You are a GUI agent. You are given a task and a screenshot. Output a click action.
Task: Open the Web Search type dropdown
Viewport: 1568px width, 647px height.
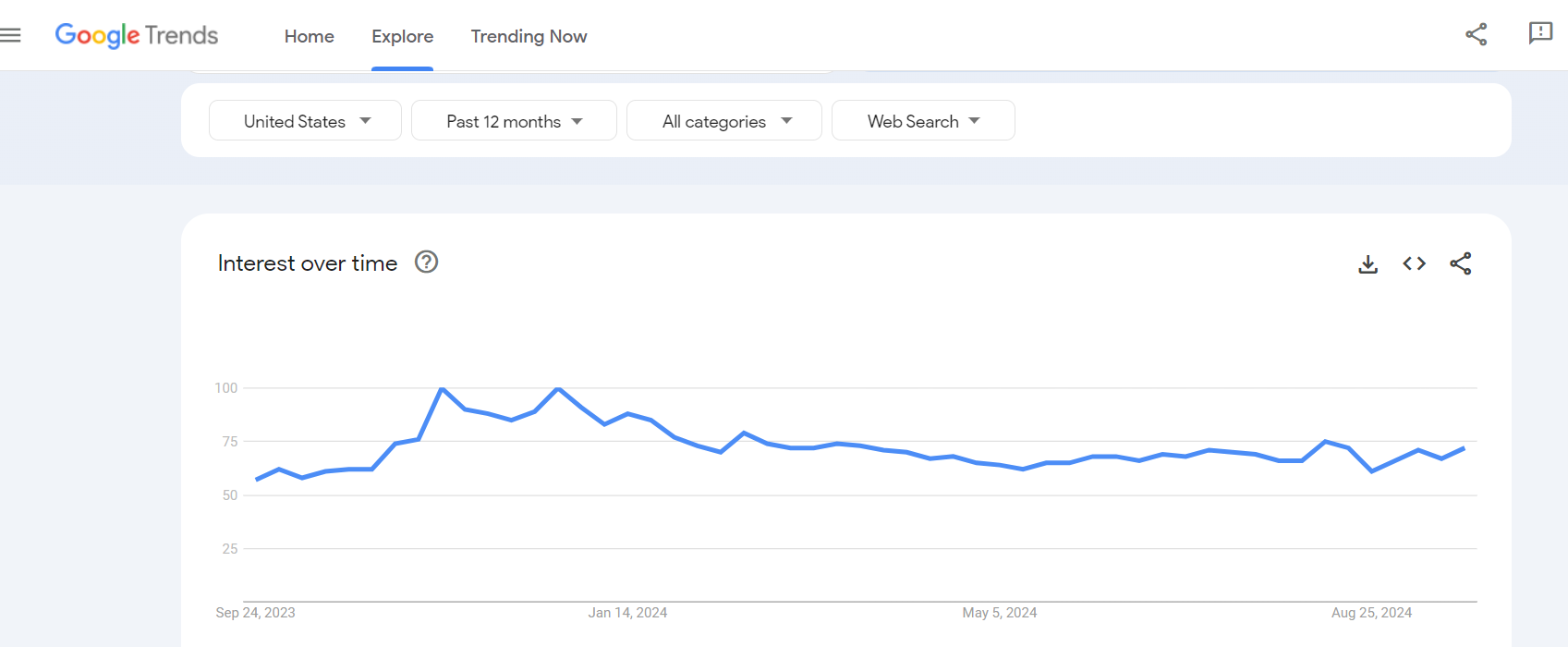tap(923, 121)
